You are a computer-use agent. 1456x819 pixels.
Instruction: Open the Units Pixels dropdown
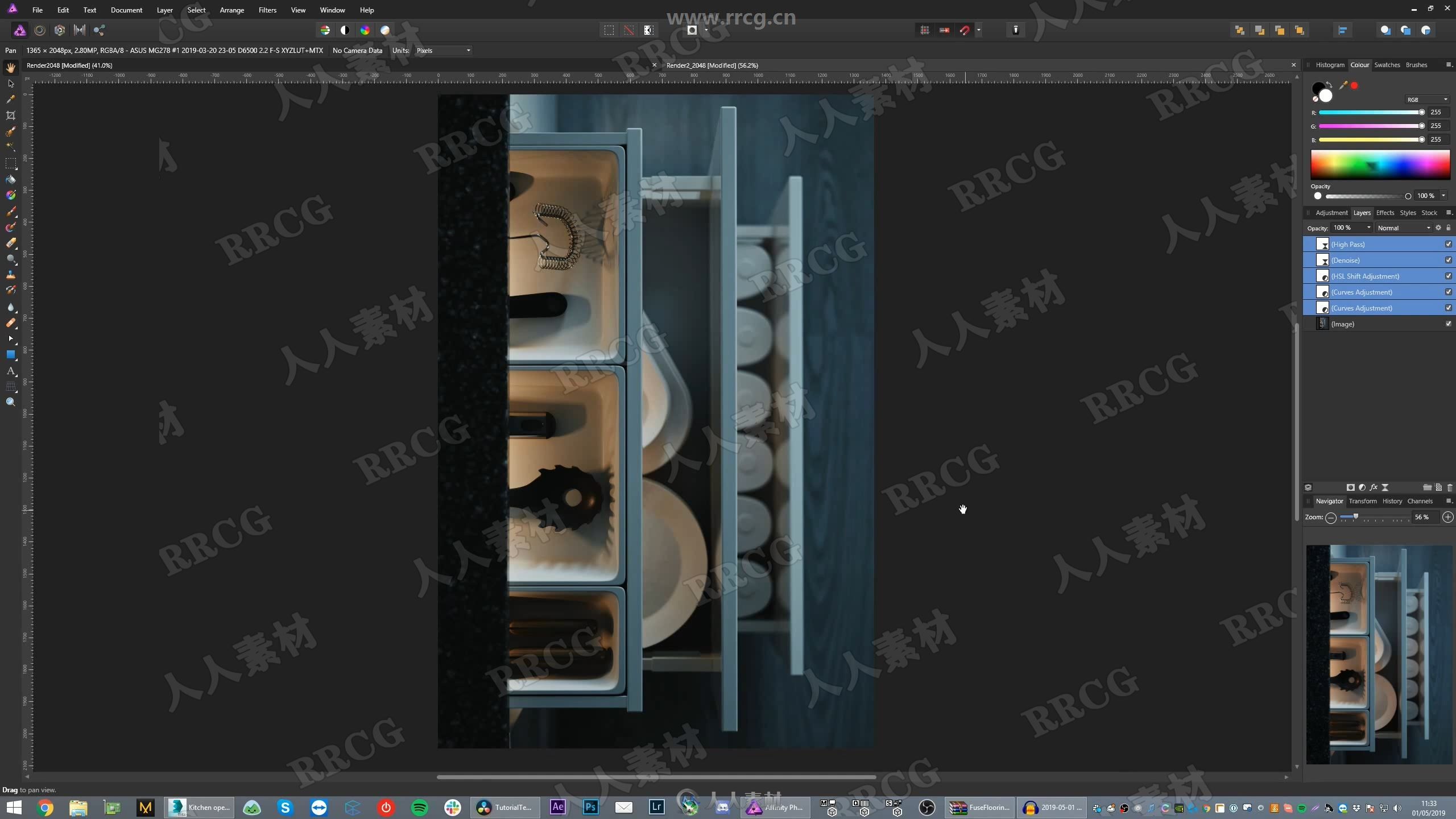coord(444,51)
